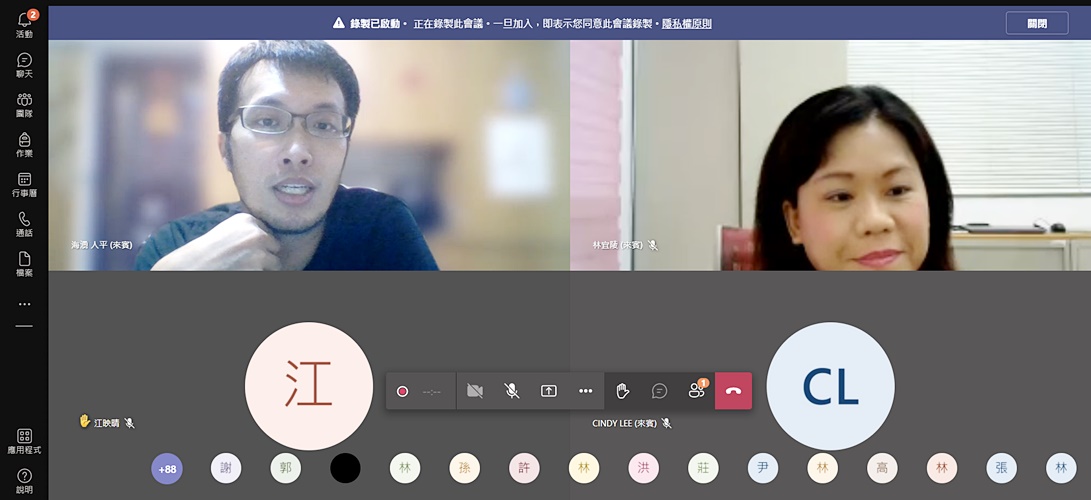Open 作業 assignments in sidebar
Screen dimensions: 1091x500
coord(24,144)
